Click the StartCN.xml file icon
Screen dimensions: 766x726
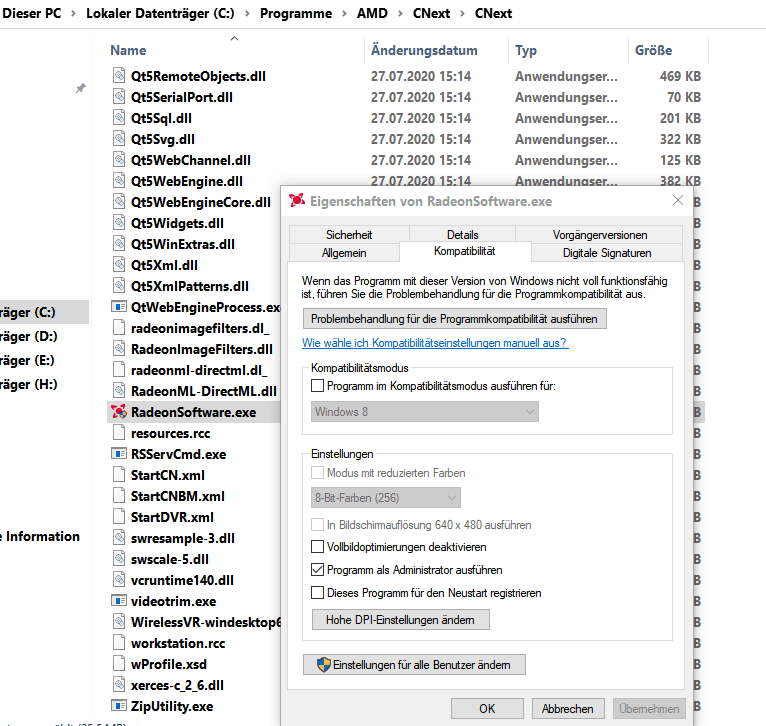coord(119,475)
